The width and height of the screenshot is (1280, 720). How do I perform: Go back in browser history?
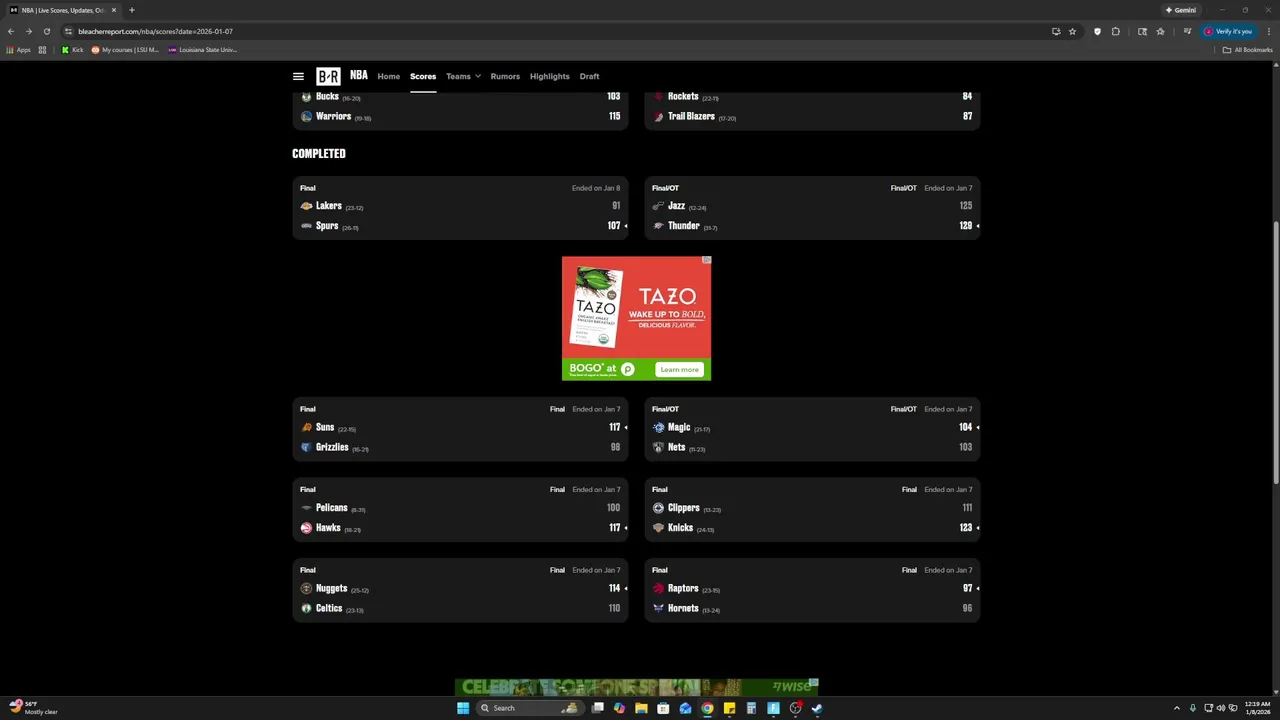(x=11, y=31)
